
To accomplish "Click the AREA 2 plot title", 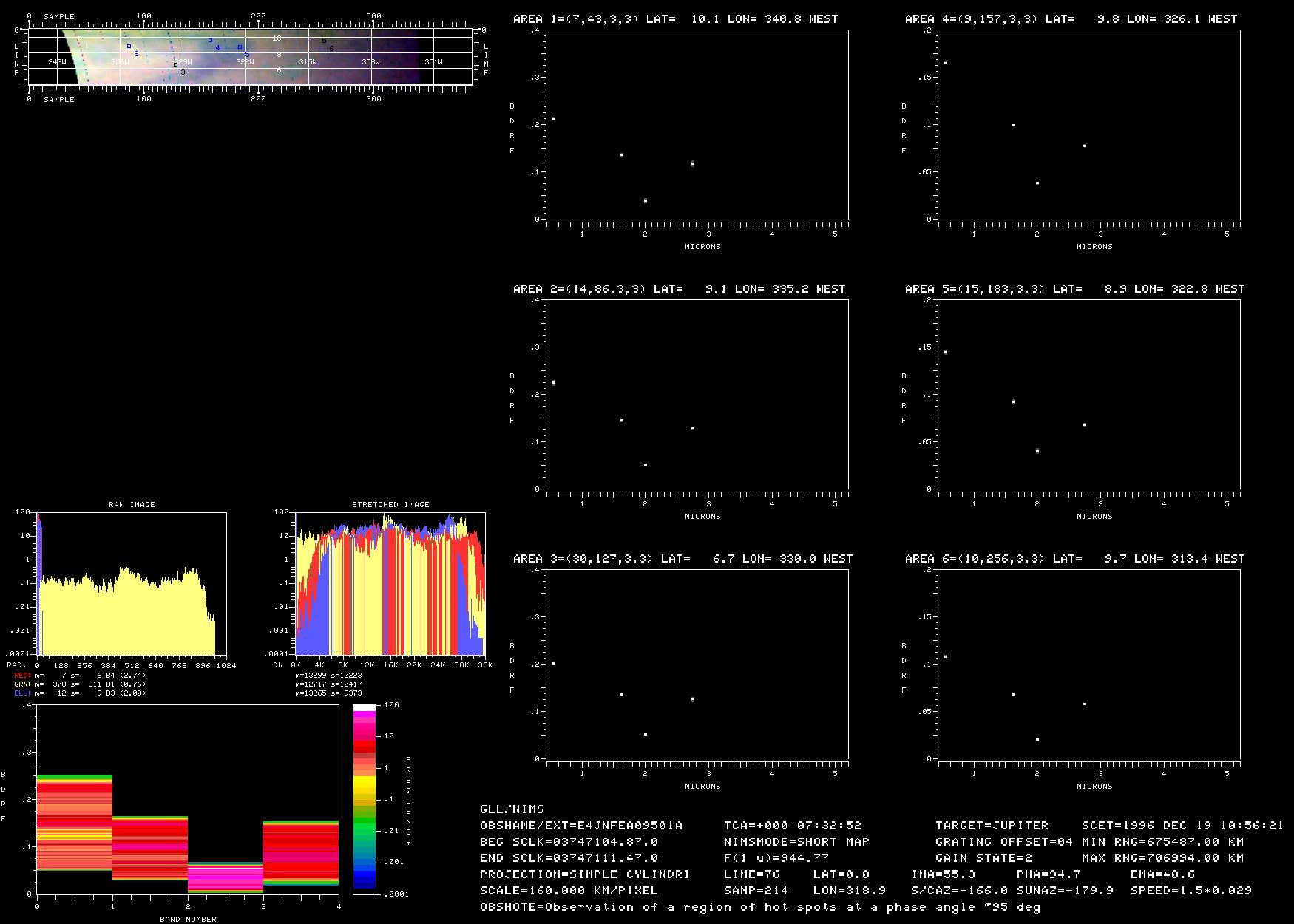I will (x=679, y=289).
